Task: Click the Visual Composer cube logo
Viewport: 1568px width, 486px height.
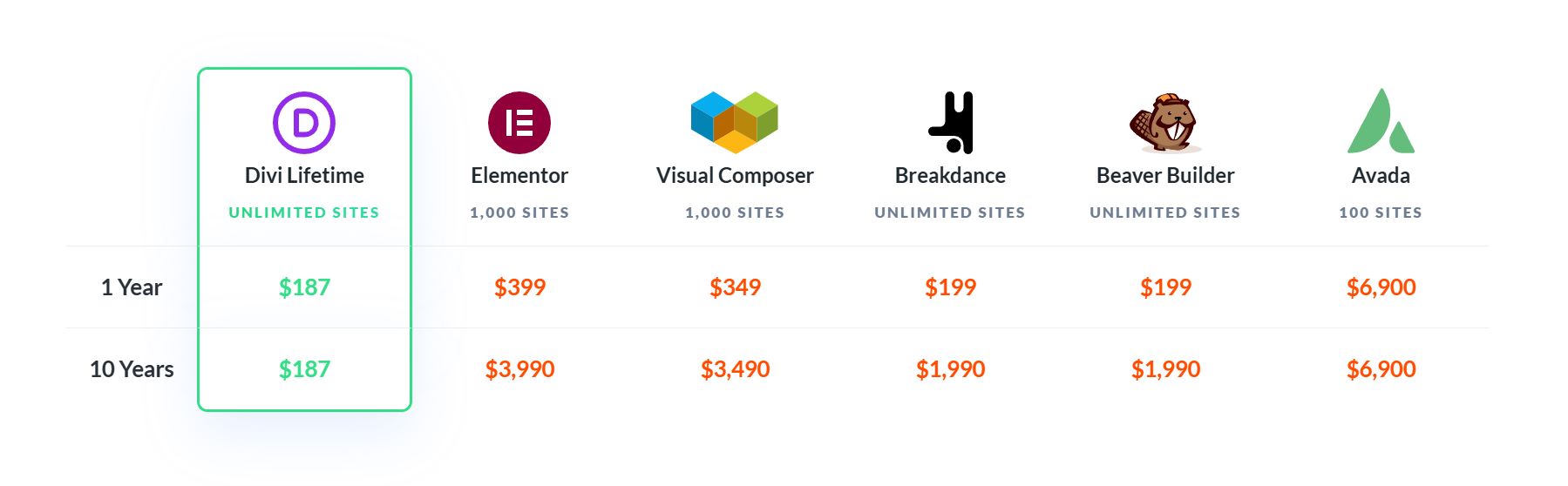Action: [734, 122]
